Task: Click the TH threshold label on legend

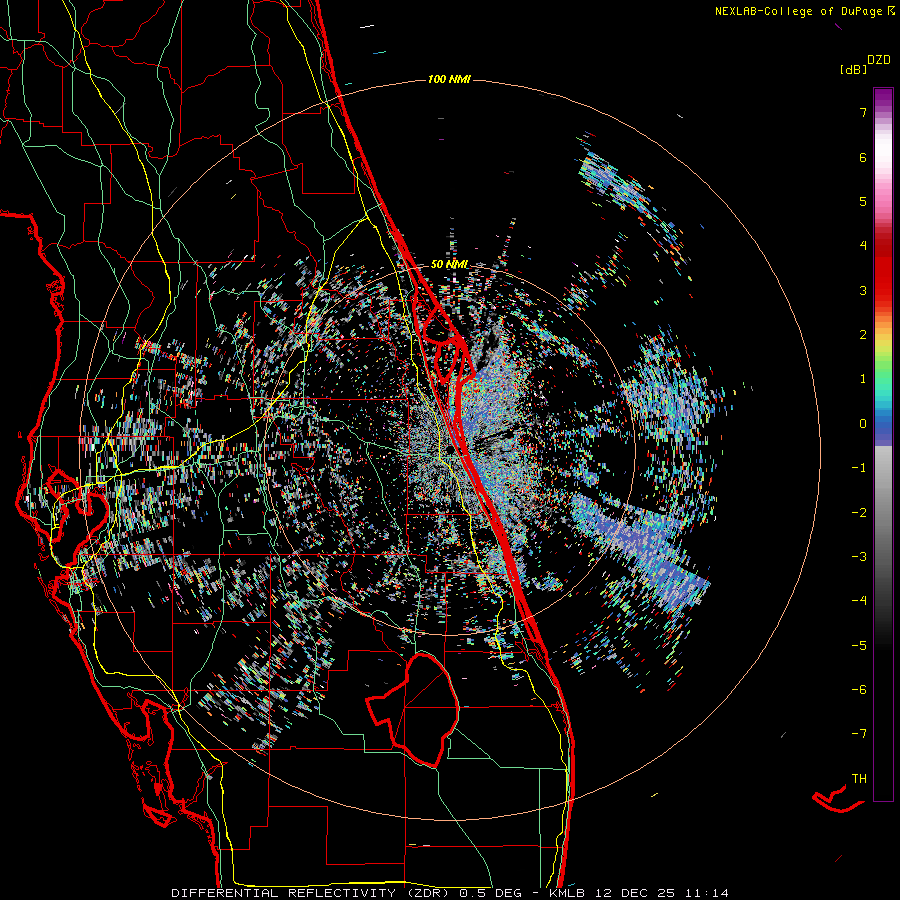Action: pyautogui.click(x=859, y=778)
